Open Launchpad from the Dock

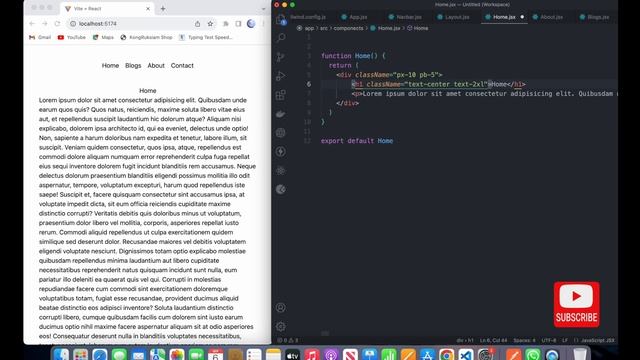click(80, 355)
